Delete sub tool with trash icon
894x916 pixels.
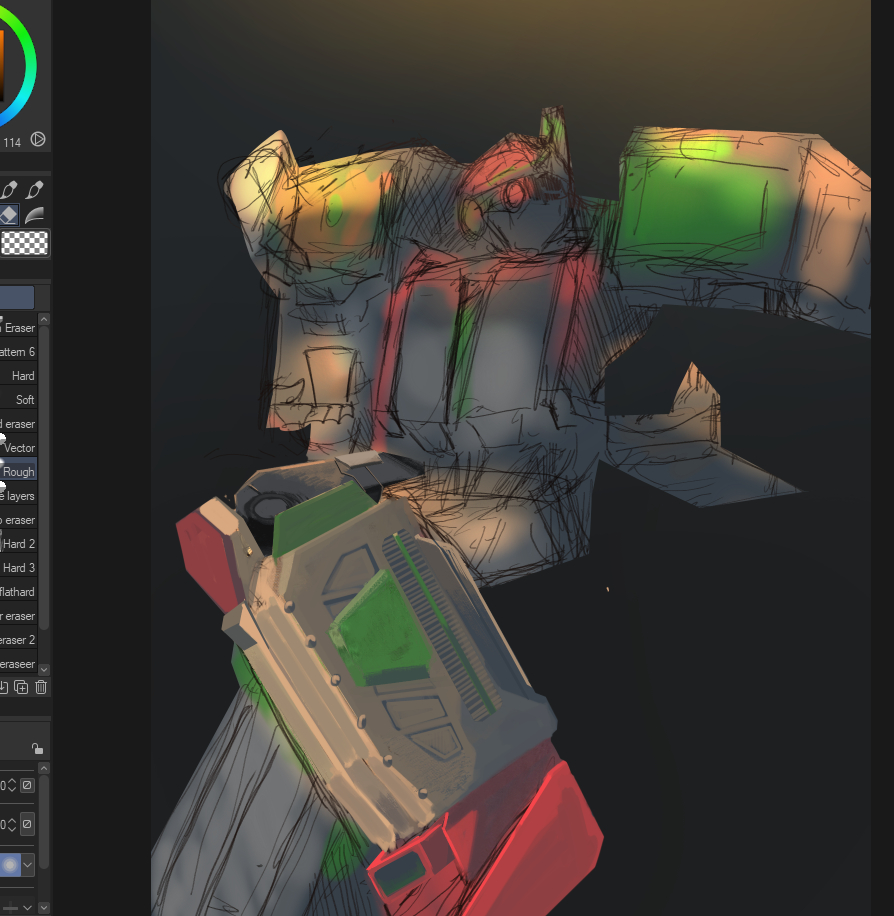[x=41, y=687]
